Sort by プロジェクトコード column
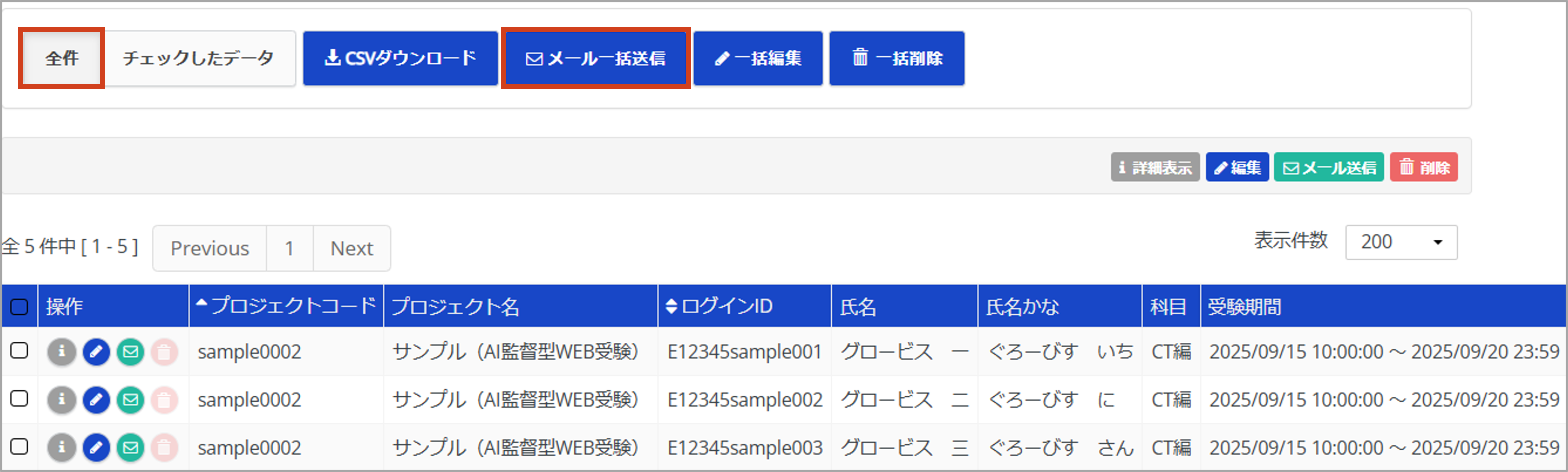 tap(286, 306)
